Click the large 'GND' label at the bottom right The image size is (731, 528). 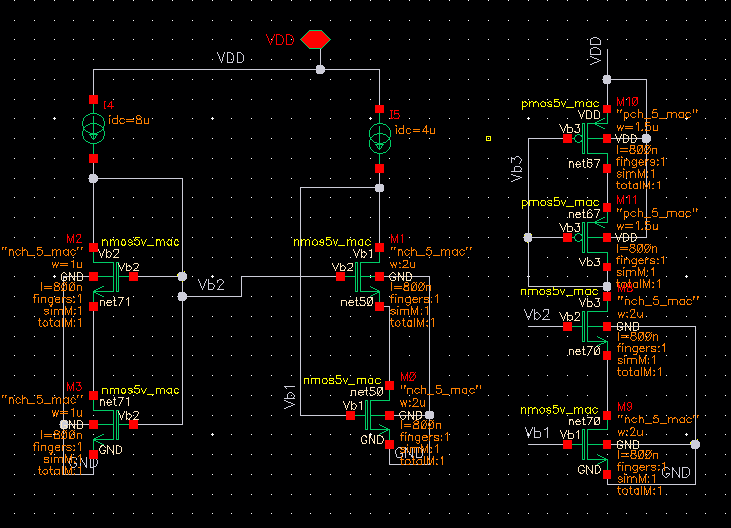pos(676,473)
